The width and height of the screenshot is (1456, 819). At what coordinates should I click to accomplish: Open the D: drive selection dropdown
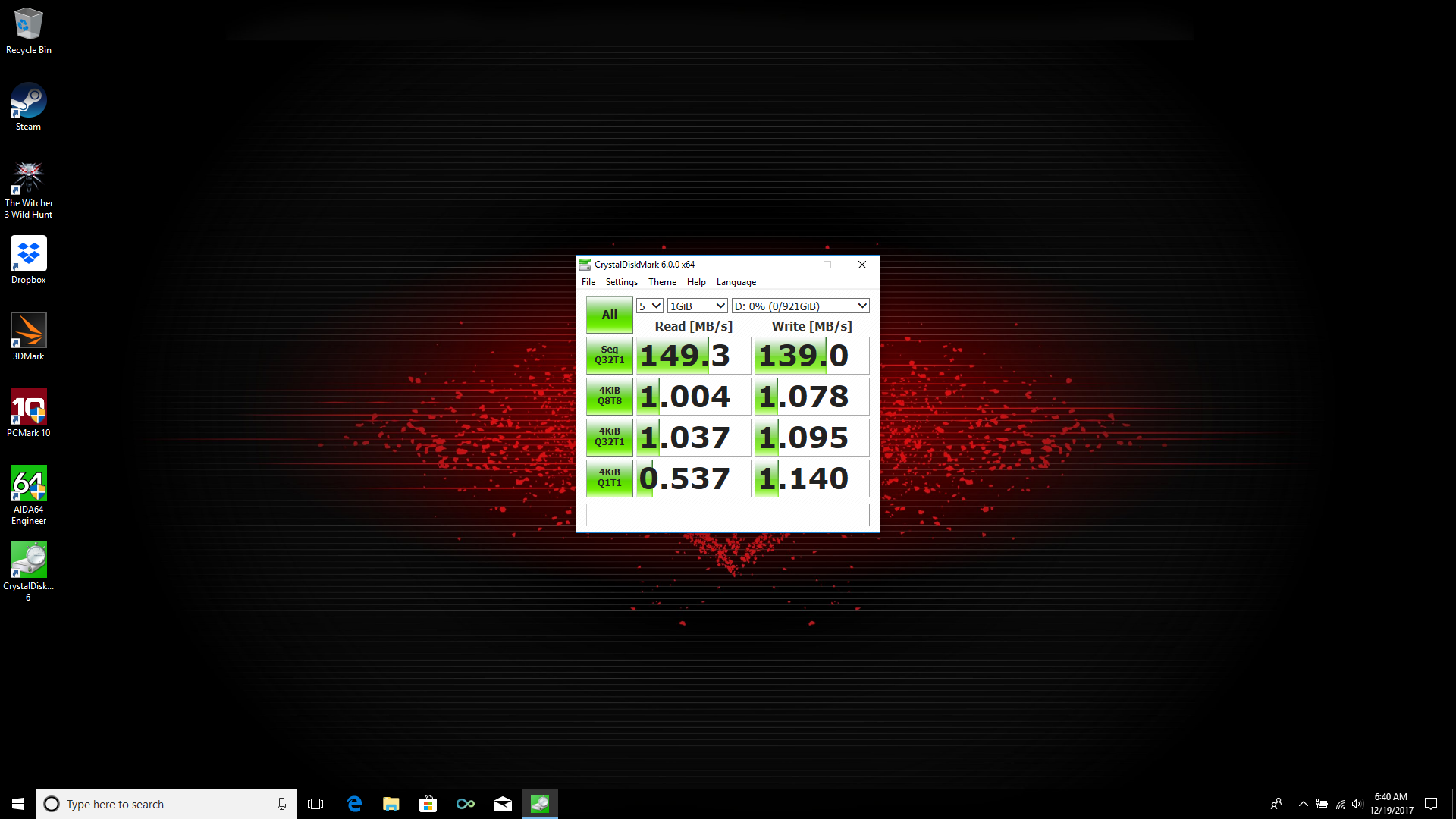pyautogui.click(x=800, y=306)
